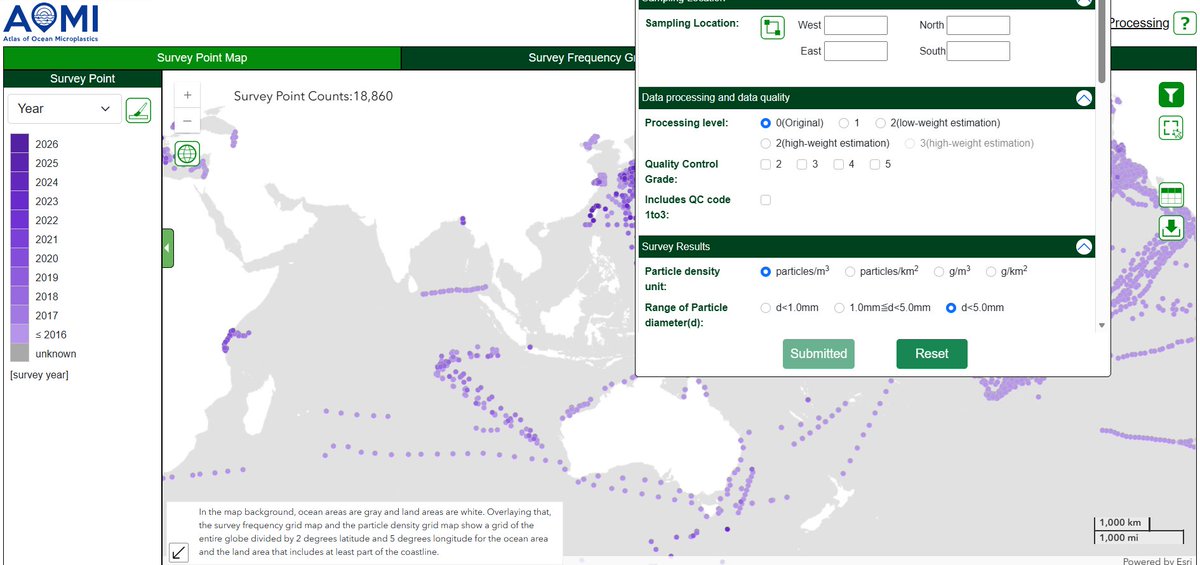Image resolution: width=1200 pixels, height=565 pixels.
Task: Click the 2021 legend color swatch
Action: click(x=20, y=239)
